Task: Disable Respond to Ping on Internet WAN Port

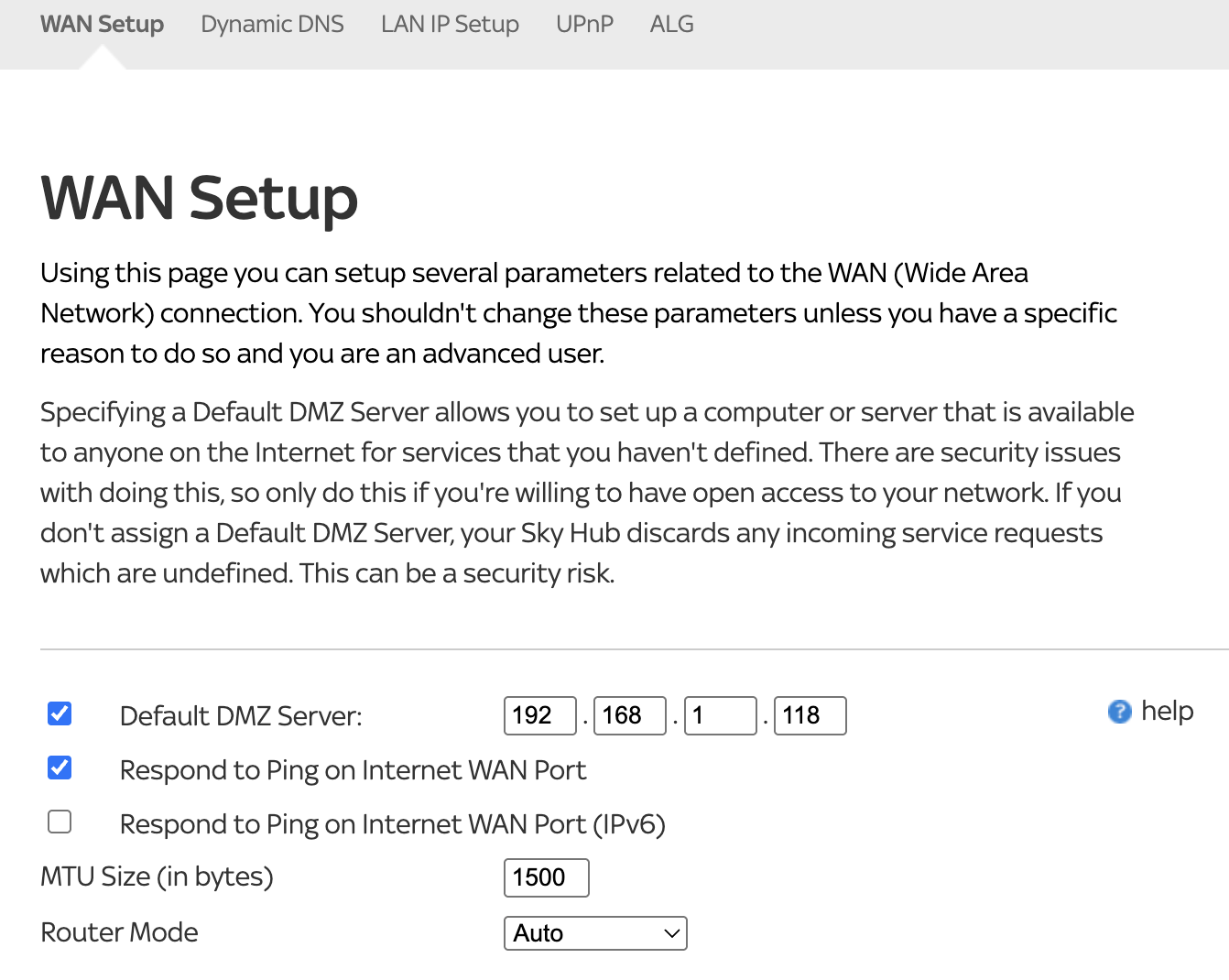Action: 59,768
